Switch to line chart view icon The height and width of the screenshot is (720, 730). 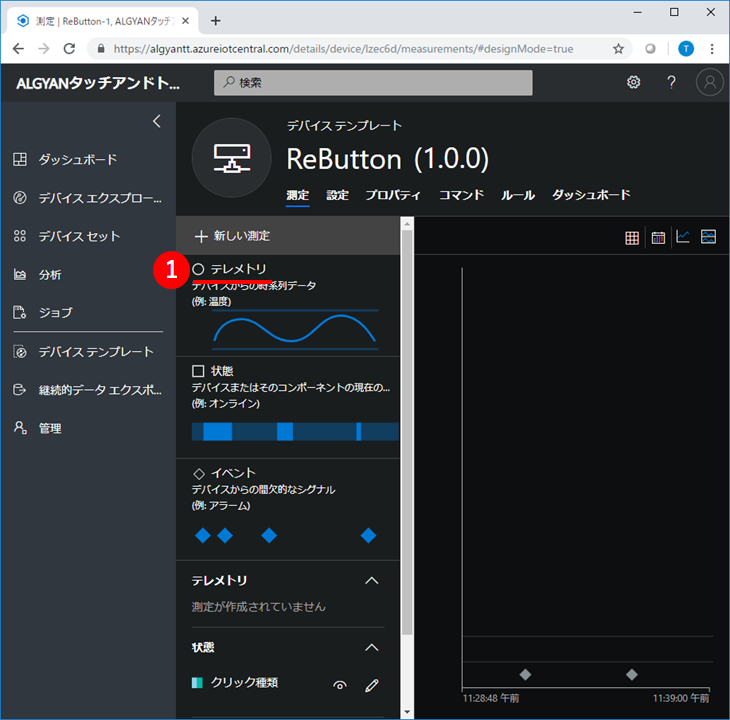[x=683, y=236]
